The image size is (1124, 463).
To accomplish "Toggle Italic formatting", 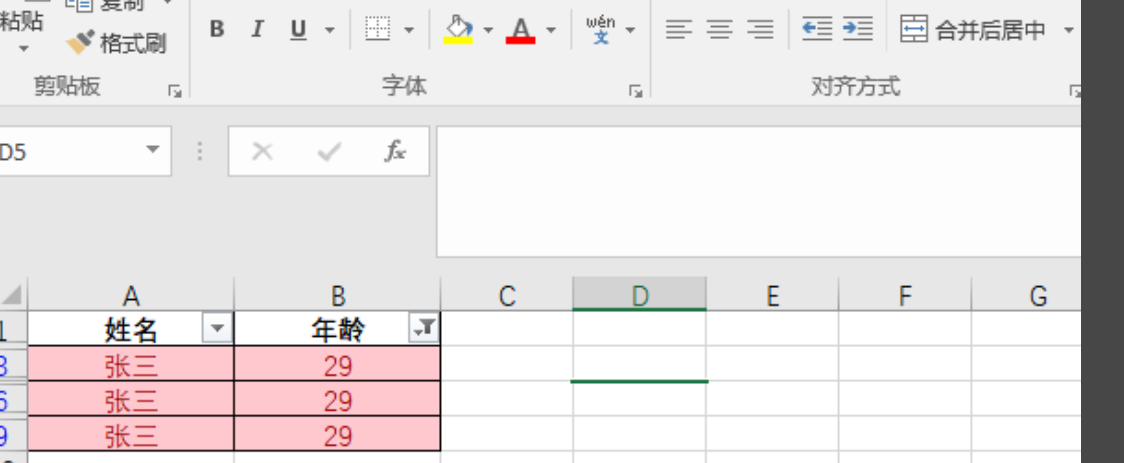I will [257, 29].
